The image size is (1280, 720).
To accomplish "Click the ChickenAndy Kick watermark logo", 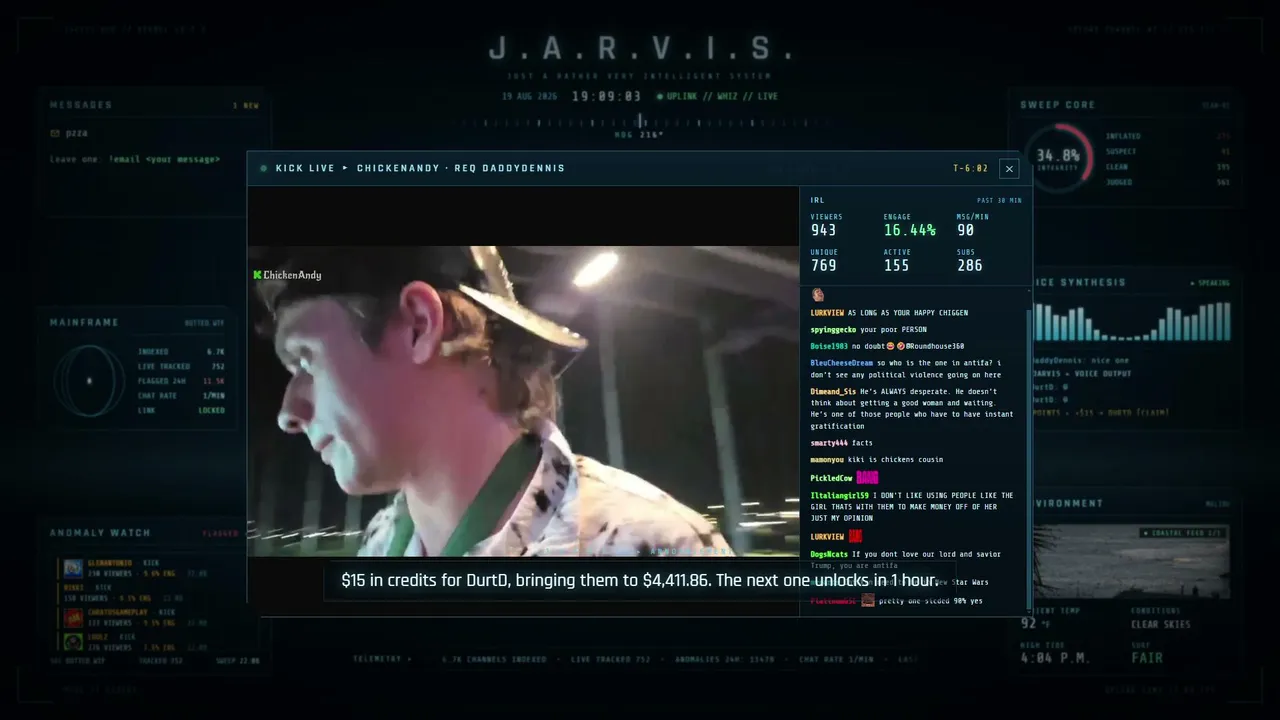I will 288,275.
